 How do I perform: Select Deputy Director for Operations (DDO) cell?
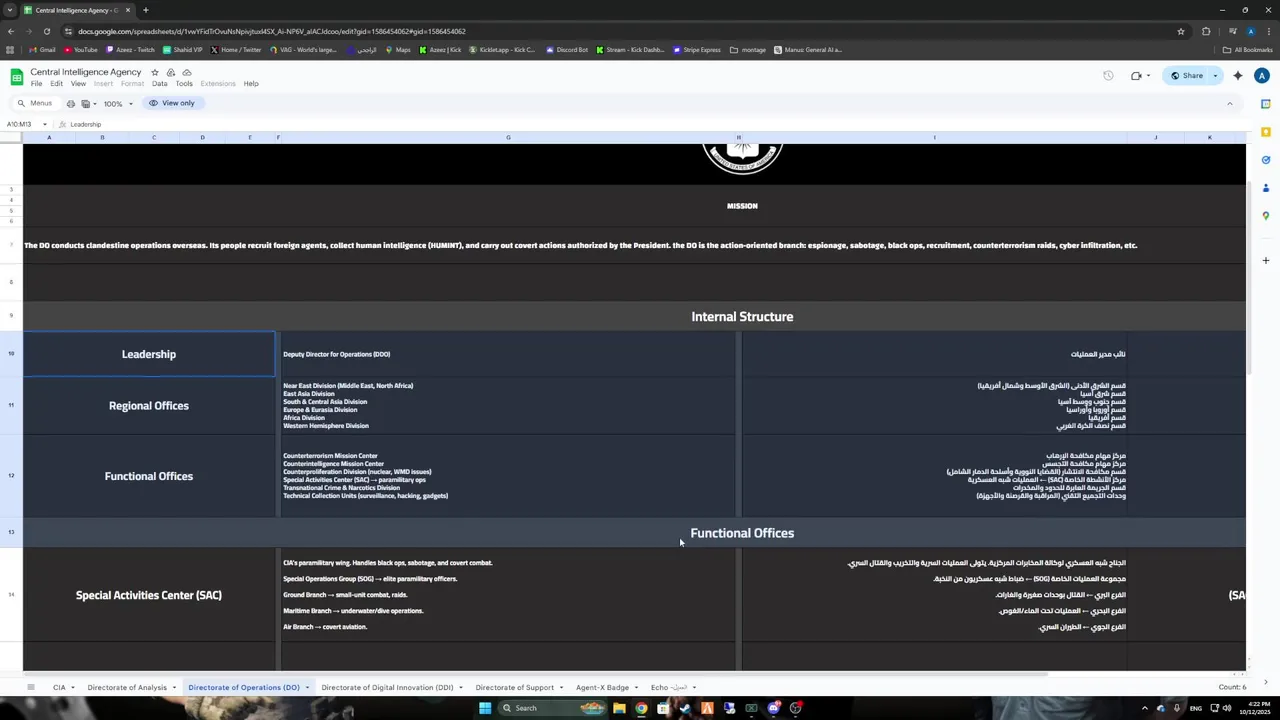click(508, 354)
